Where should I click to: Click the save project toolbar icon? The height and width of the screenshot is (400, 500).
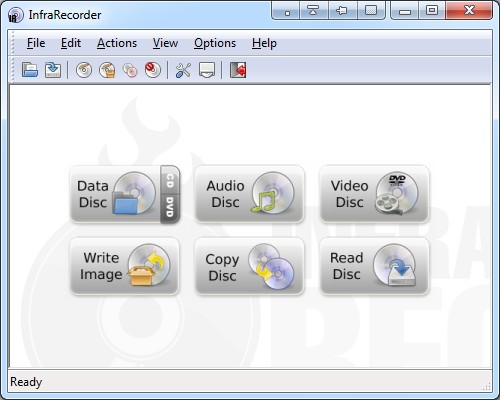tap(53, 70)
